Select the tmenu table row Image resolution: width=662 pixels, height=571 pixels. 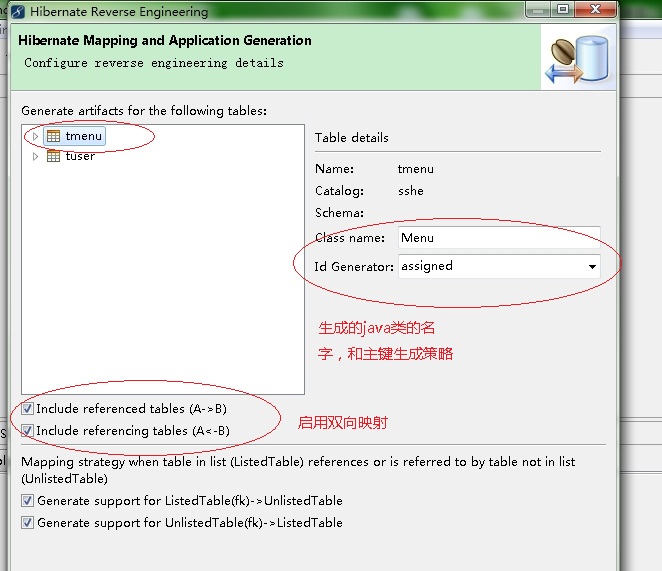coord(74,136)
